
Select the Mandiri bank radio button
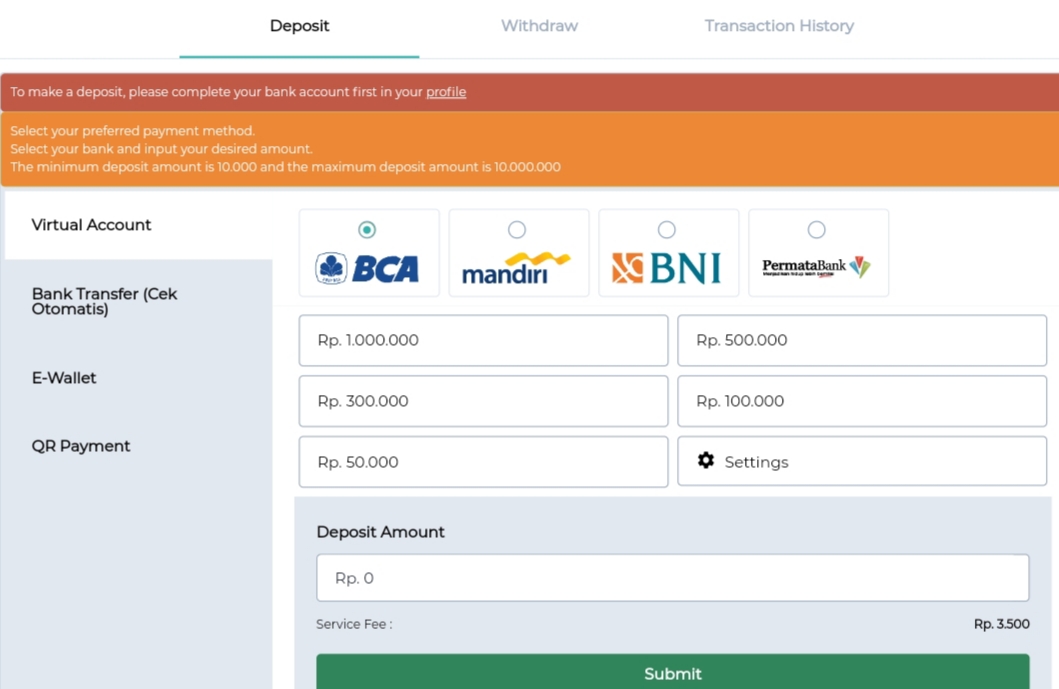[x=517, y=230]
